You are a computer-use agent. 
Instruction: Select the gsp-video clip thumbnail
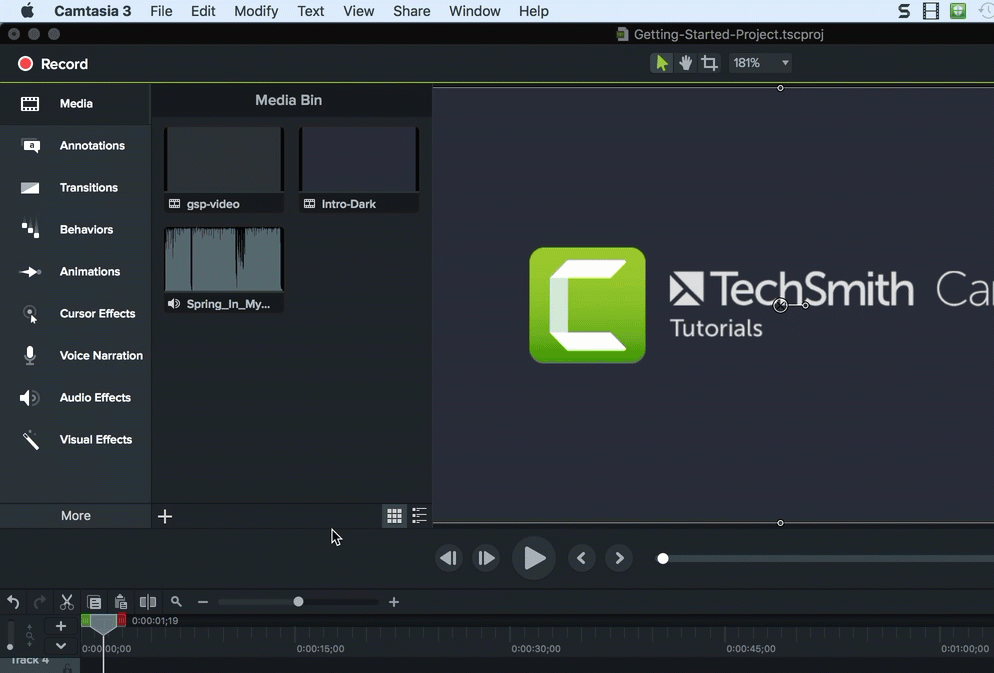click(224, 169)
